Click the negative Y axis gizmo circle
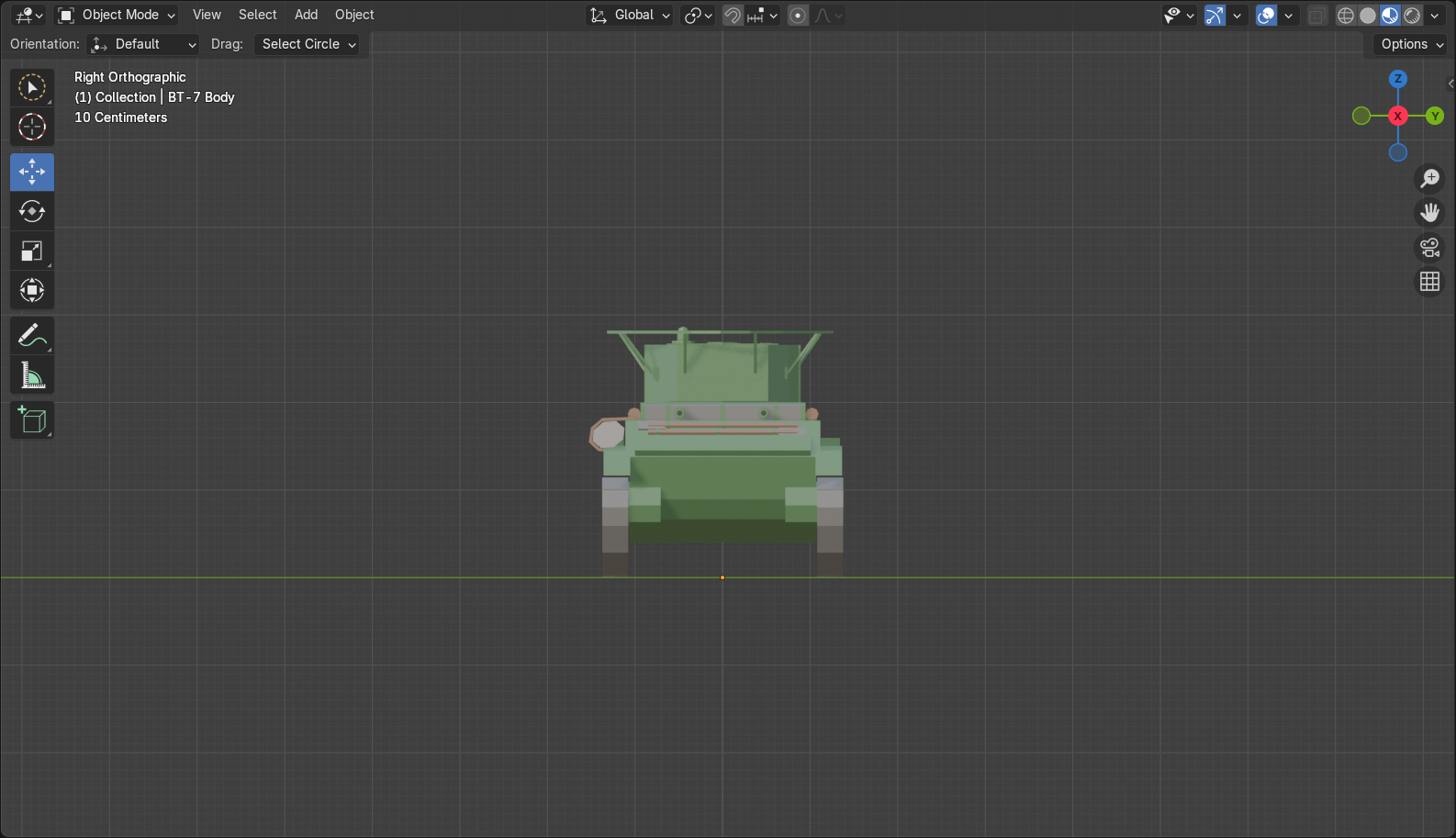1456x838 pixels. (1361, 116)
